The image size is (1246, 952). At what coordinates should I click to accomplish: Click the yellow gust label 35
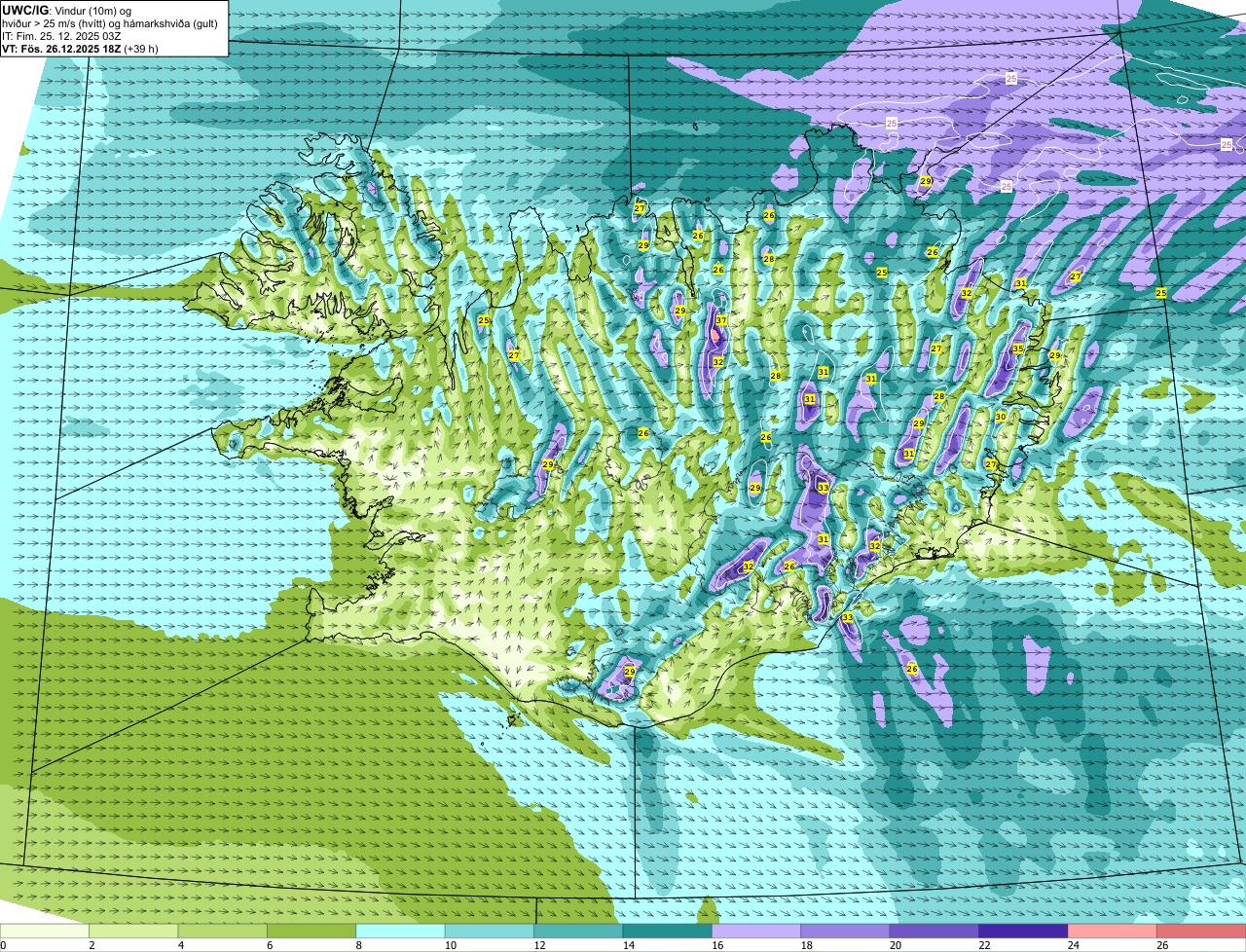1017,348
